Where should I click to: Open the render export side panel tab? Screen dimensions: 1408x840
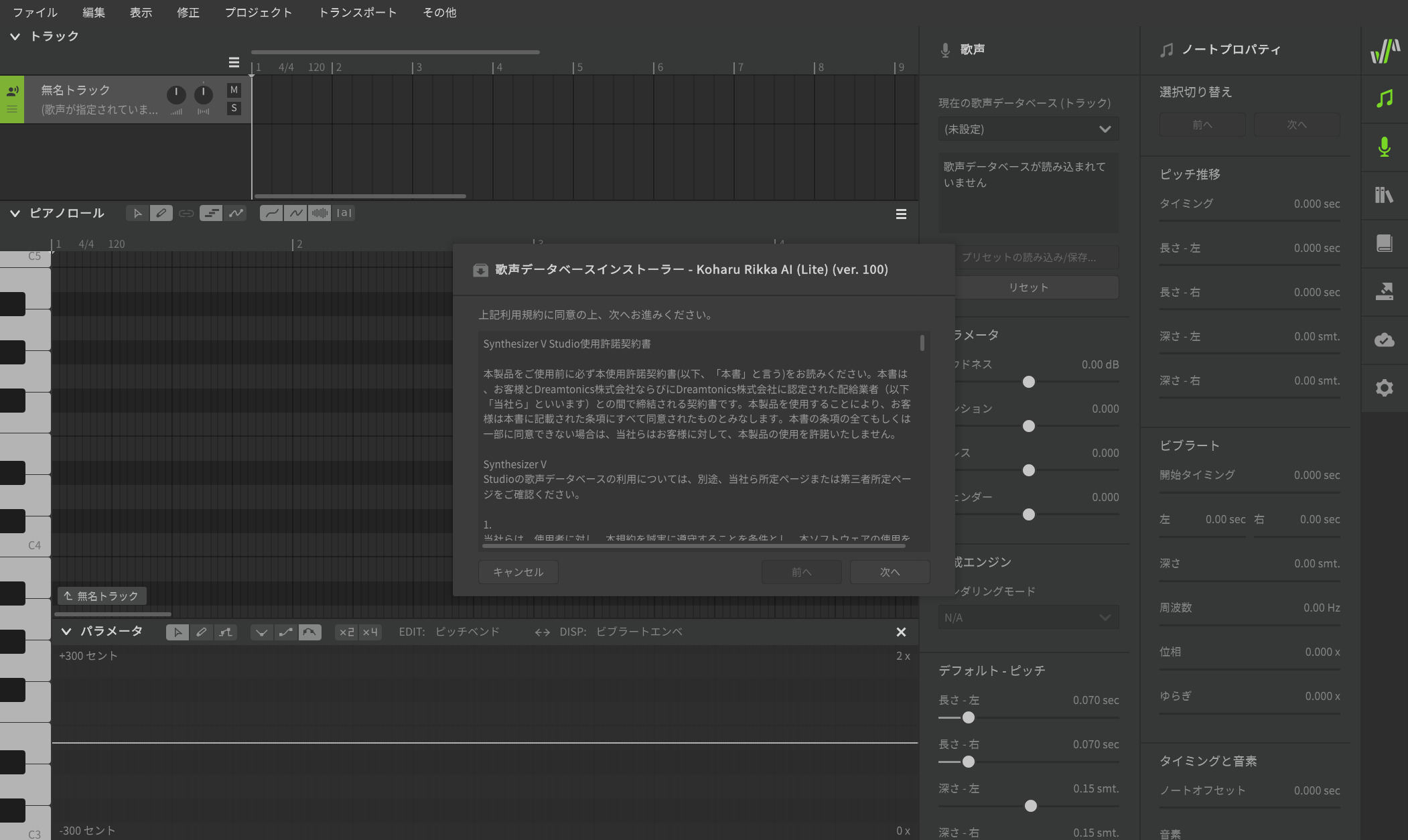[x=1385, y=291]
